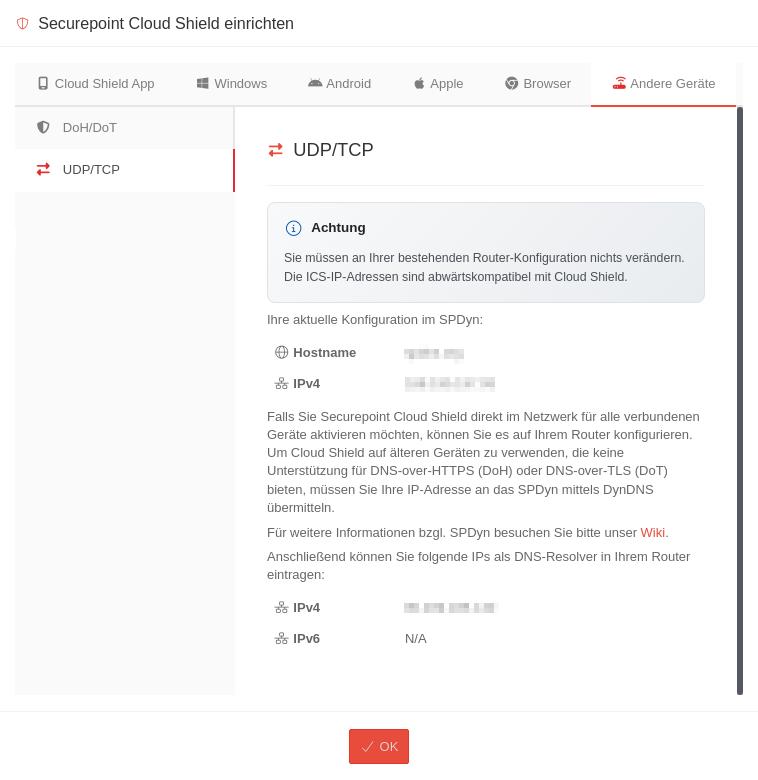Click the Windows logo icon in tabs
The height and width of the screenshot is (780, 758).
pyautogui.click(x=203, y=84)
